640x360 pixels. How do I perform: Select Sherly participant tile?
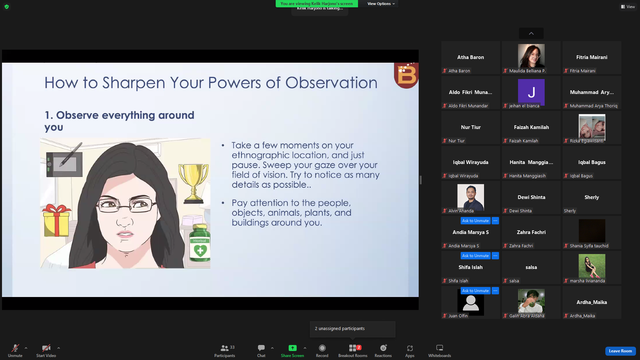(591, 198)
